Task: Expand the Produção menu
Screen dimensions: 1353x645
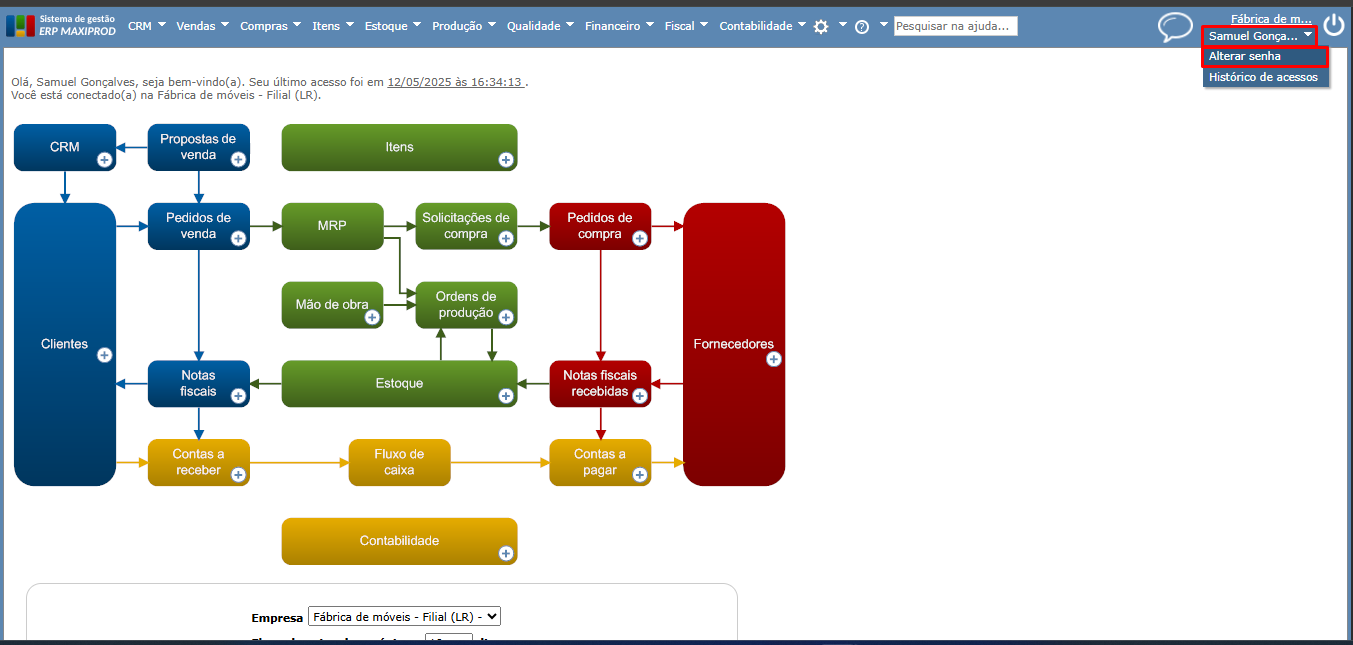Action: [x=465, y=26]
